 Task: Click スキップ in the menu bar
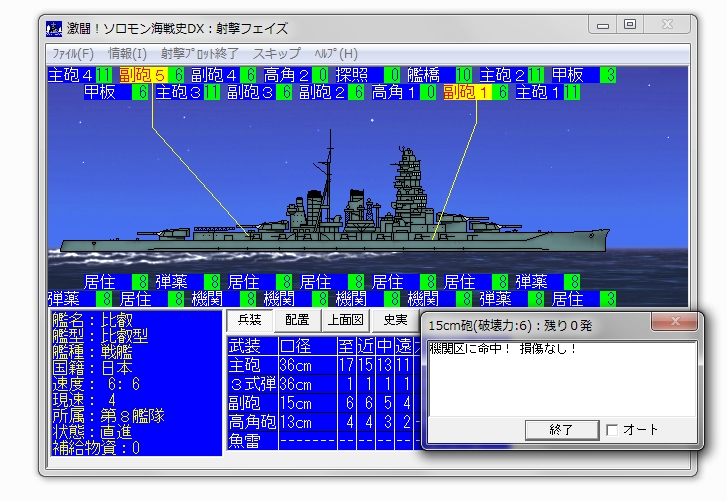pyautogui.click(x=276, y=54)
